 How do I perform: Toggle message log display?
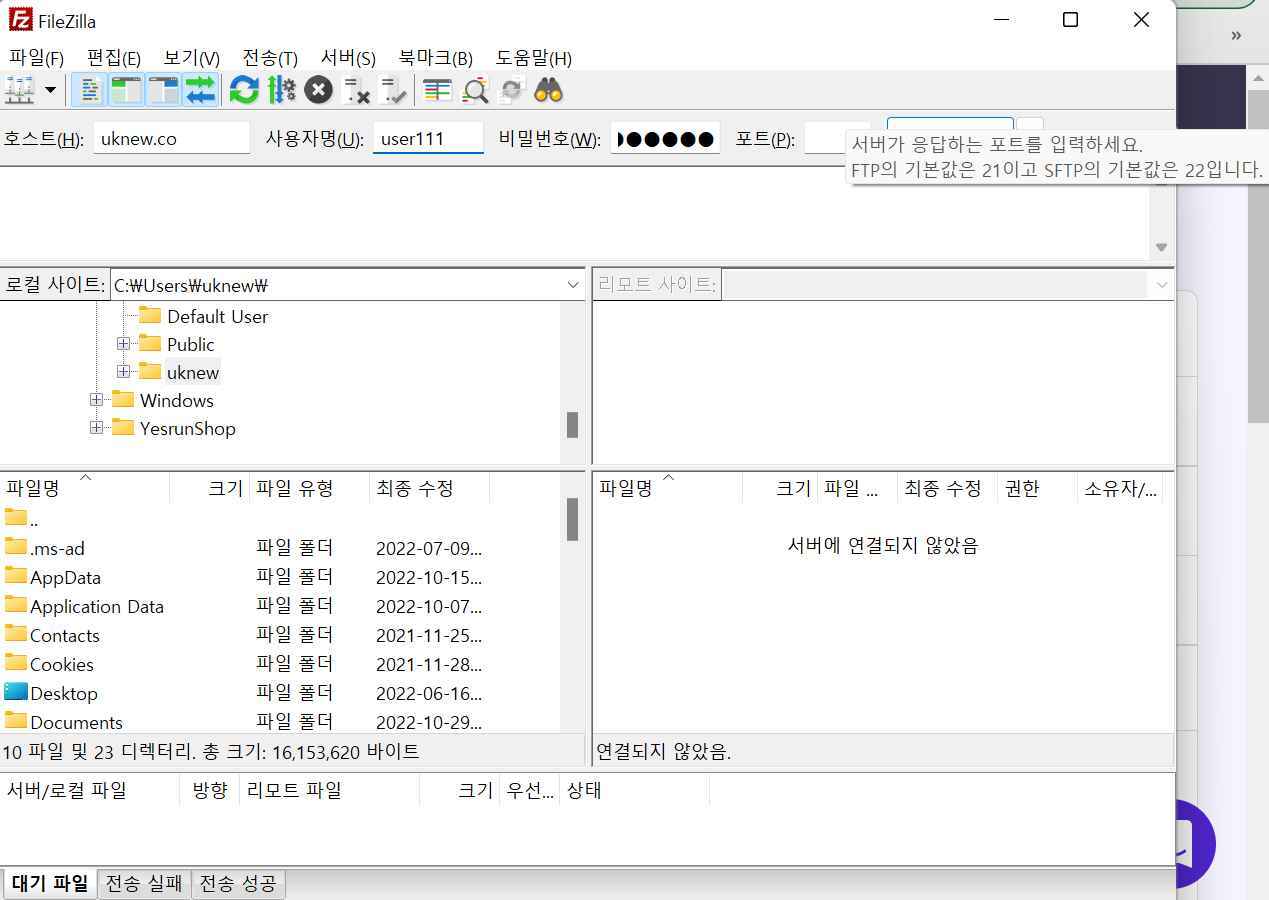pyautogui.click(x=90, y=91)
